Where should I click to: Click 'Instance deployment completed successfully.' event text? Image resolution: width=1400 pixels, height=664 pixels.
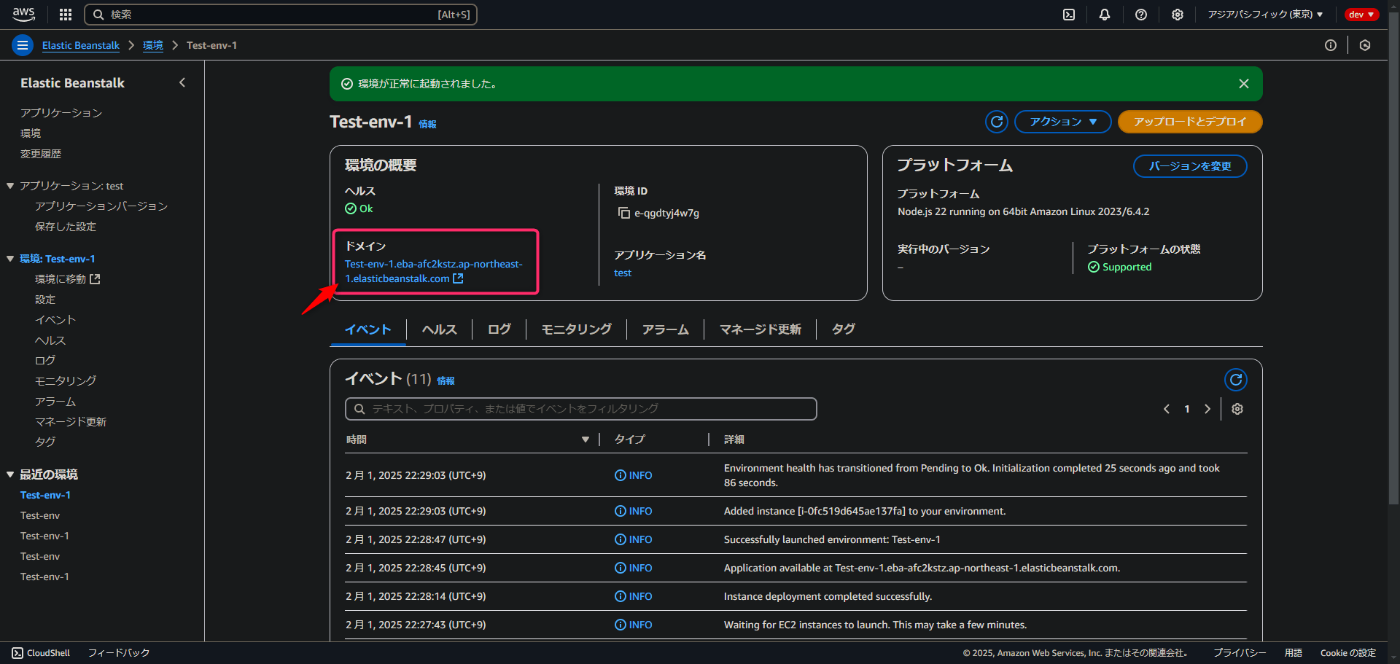pos(828,597)
